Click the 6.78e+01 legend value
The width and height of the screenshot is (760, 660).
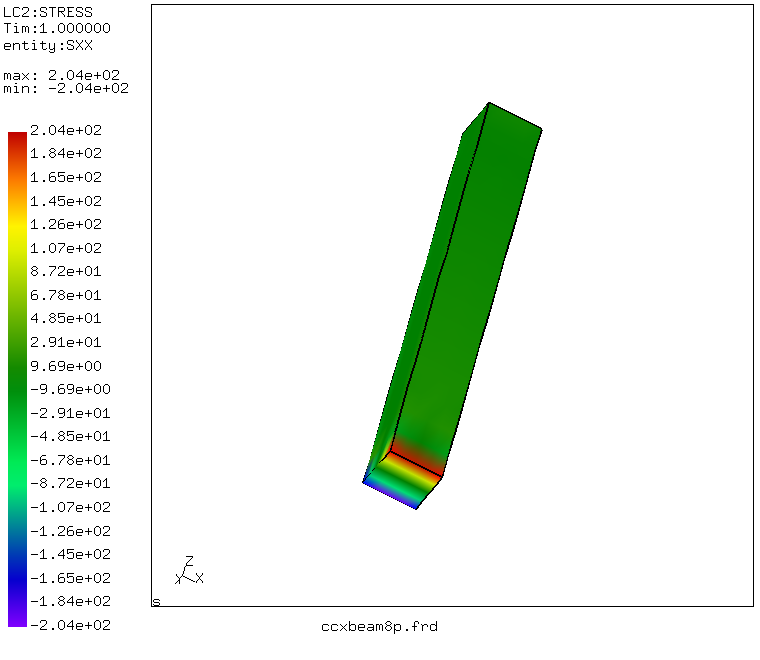click(66, 295)
